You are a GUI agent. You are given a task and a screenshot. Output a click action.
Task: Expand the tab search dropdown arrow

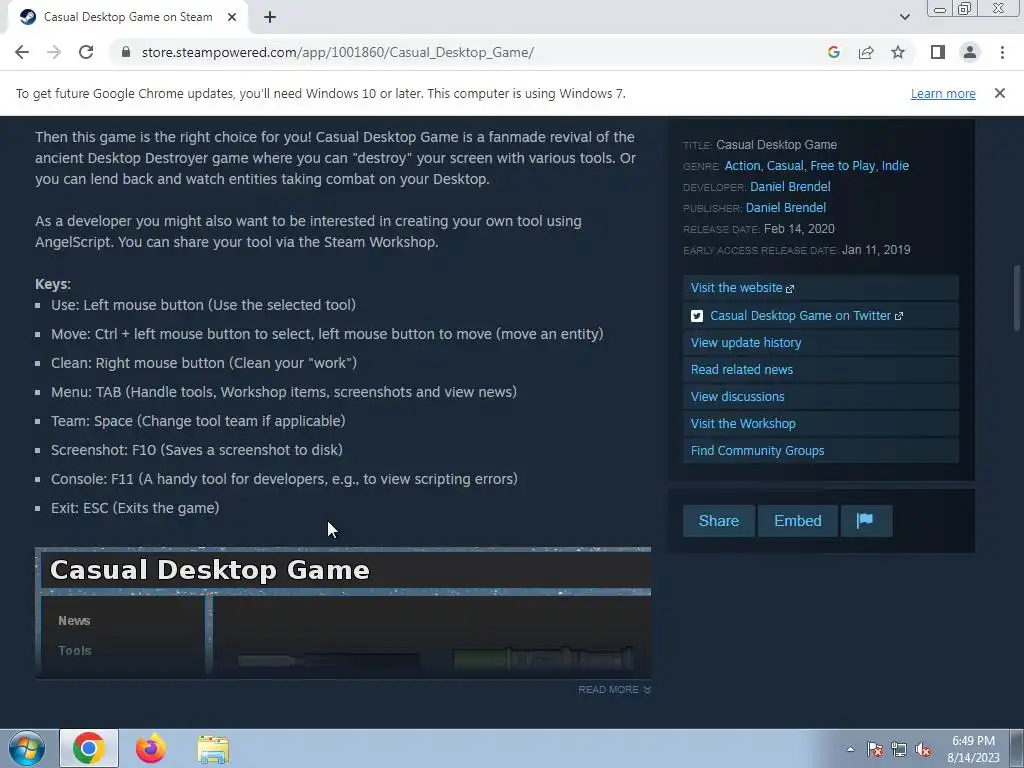pos(904,17)
